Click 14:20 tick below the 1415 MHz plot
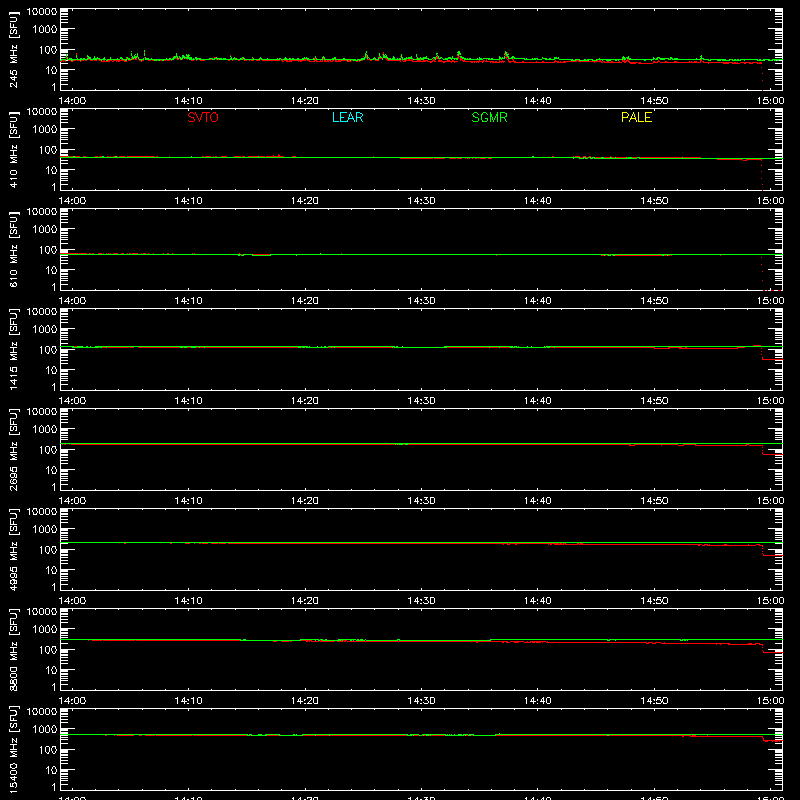800x800 pixels. tap(305, 401)
